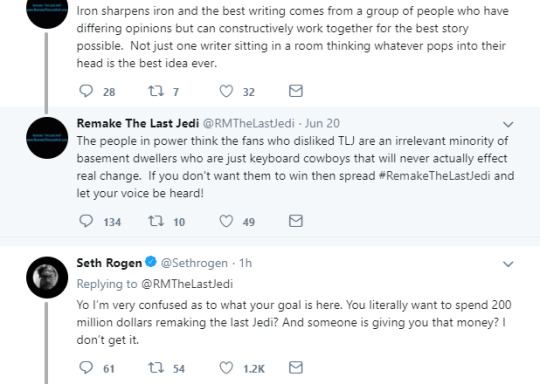Reply to the Iron sharpens iron tweet
The width and height of the screenshot is (540, 384).
click(86, 91)
